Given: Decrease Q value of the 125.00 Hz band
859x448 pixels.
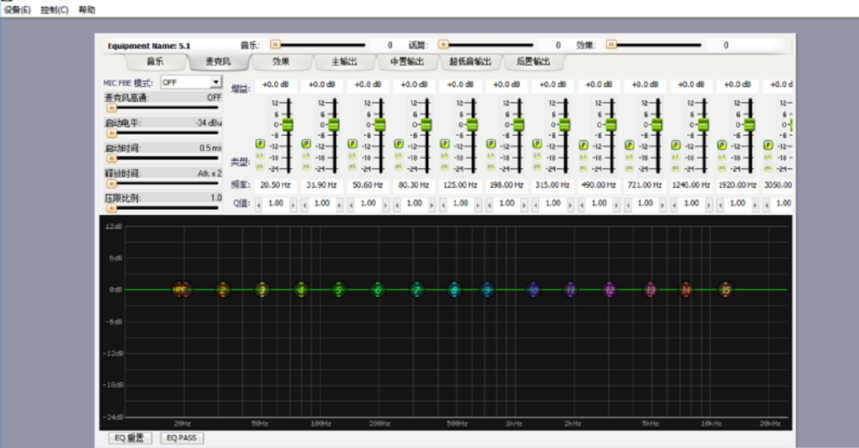Looking at the screenshot, I should pyautogui.click(x=443, y=204).
